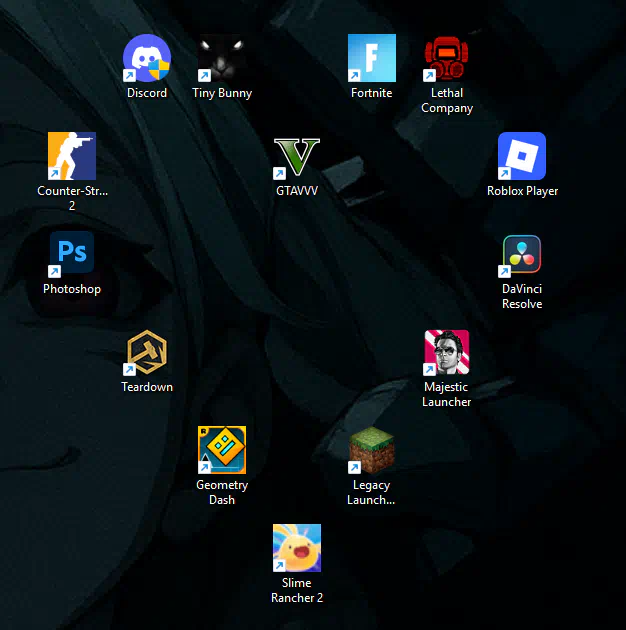Select the Fortnite shortcut icon
Screen dimensions: 626x630
pyautogui.click(x=372, y=58)
